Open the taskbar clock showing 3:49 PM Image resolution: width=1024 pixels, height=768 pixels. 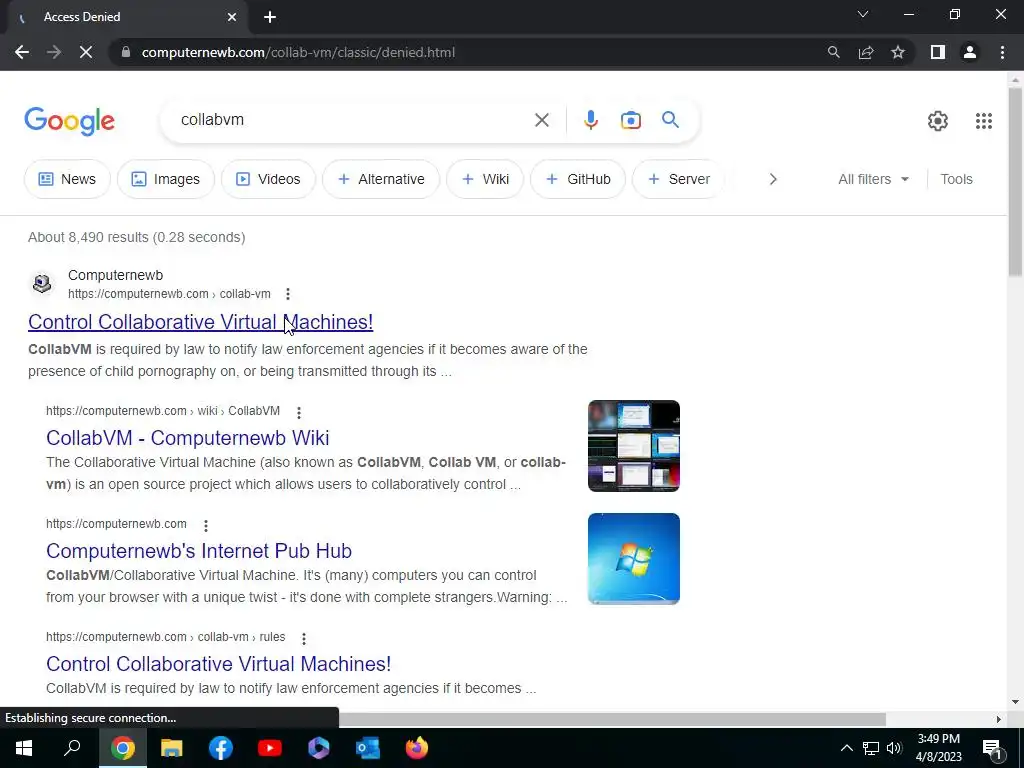click(938, 748)
